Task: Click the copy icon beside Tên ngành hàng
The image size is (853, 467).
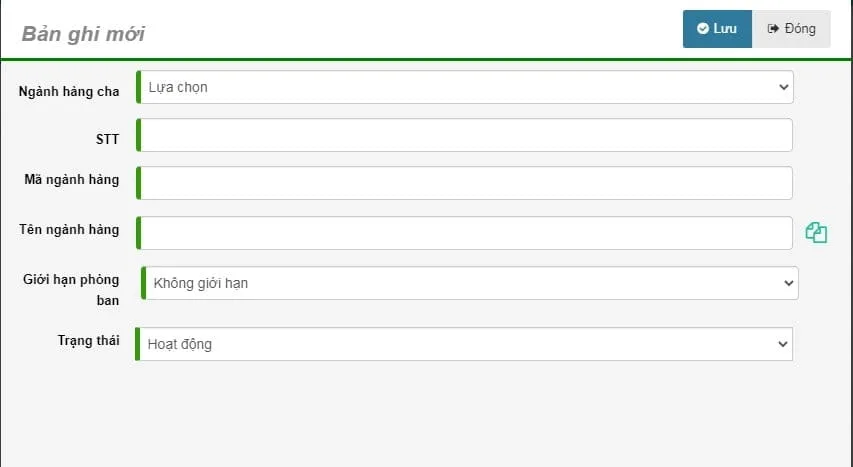Action: click(x=816, y=232)
